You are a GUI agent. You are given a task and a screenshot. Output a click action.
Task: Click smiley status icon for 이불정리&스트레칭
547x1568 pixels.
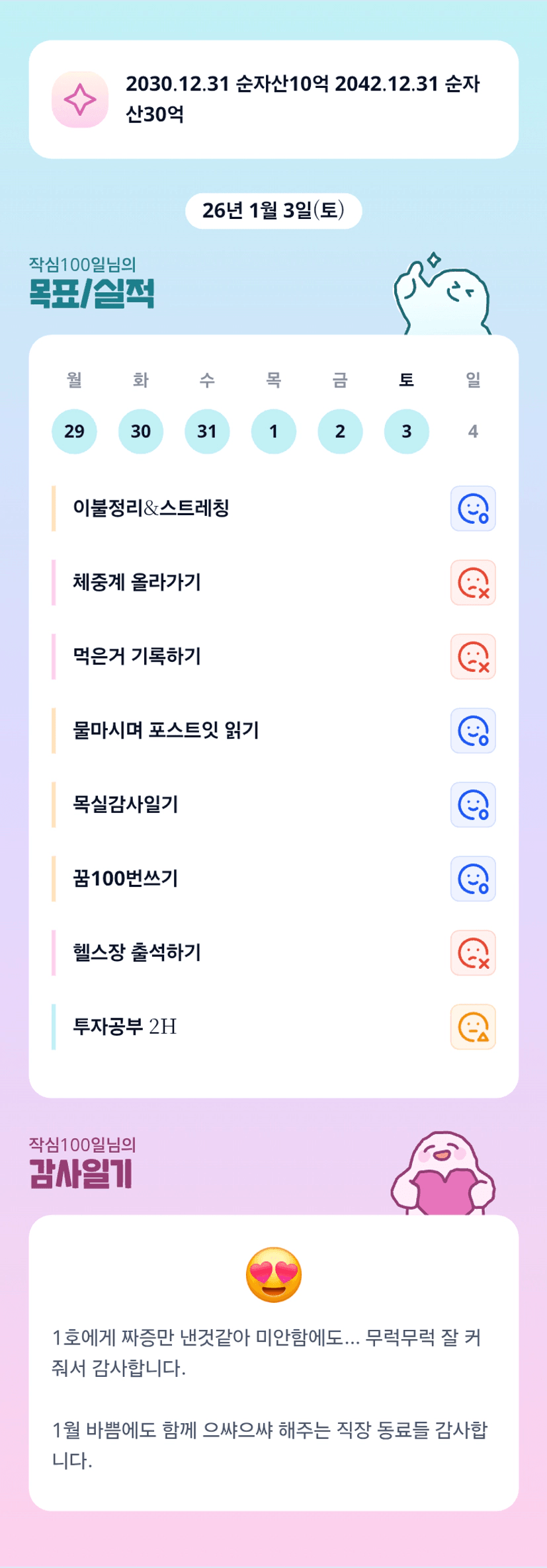click(473, 509)
